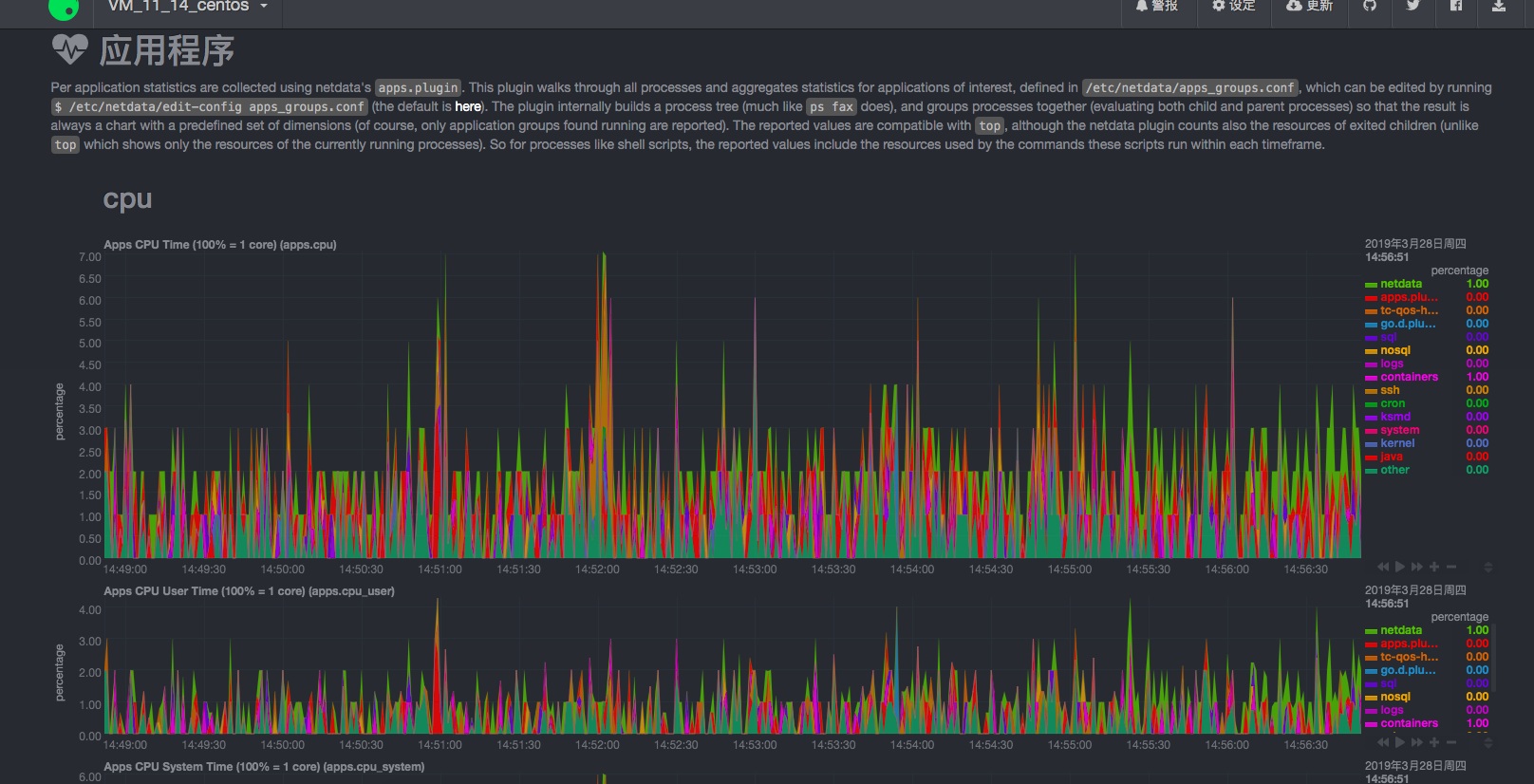Click netdata green swatch in Apps CPU Time legend
This screenshot has height=784, width=1534.
1371,285
